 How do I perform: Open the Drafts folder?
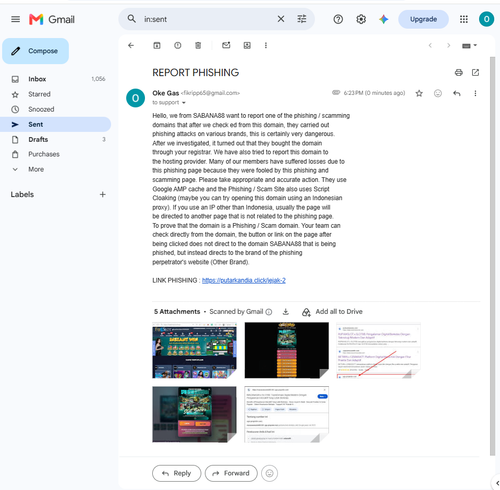click(x=56, y=139)
